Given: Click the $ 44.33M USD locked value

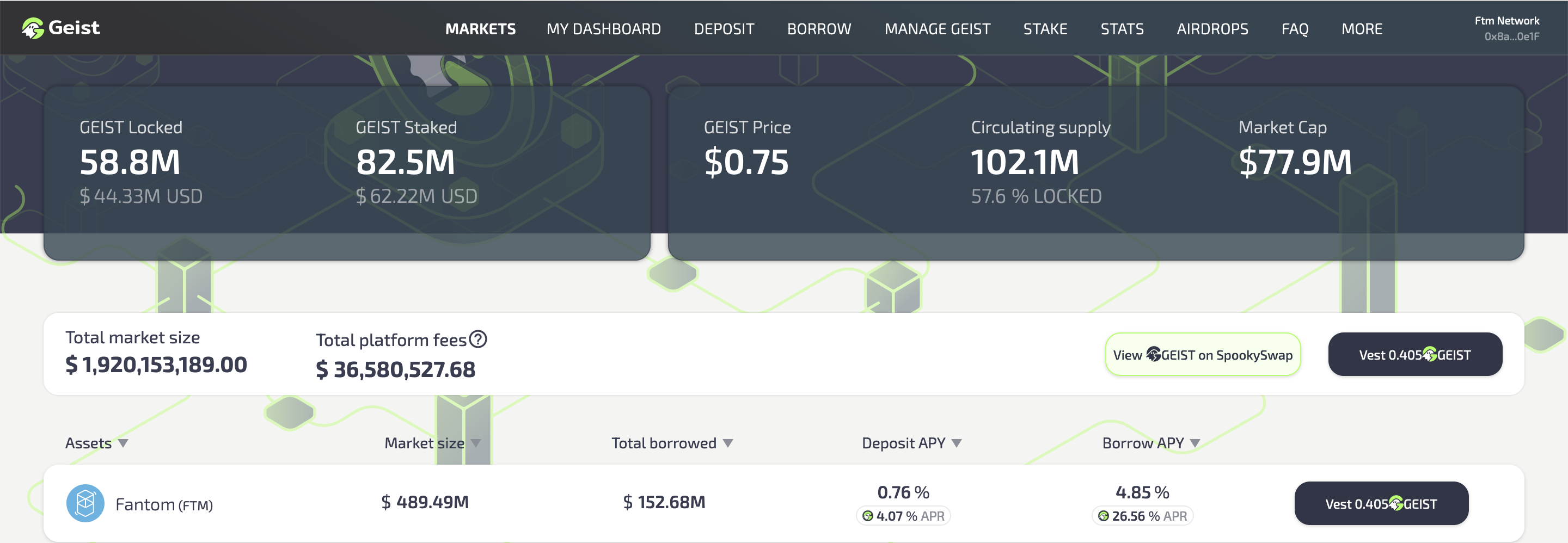Looking at the screenshot, I should [x=141, y=196].
